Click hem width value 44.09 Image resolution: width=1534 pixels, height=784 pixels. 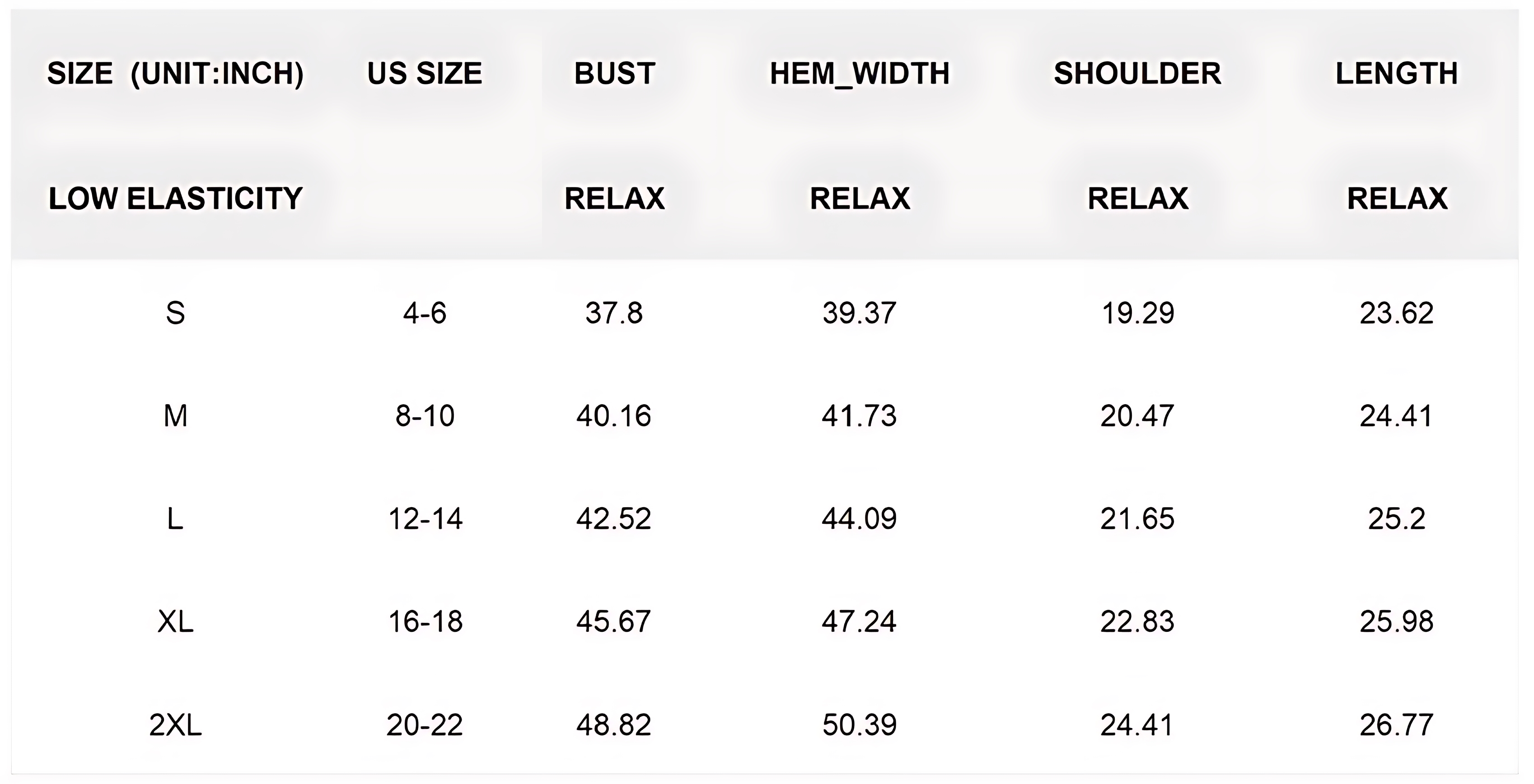859,518
